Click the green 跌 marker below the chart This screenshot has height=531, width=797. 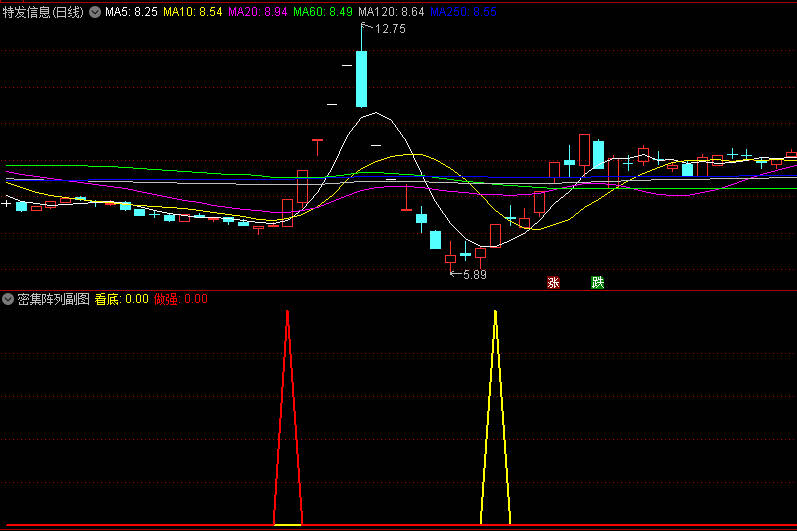click(597, 282)
